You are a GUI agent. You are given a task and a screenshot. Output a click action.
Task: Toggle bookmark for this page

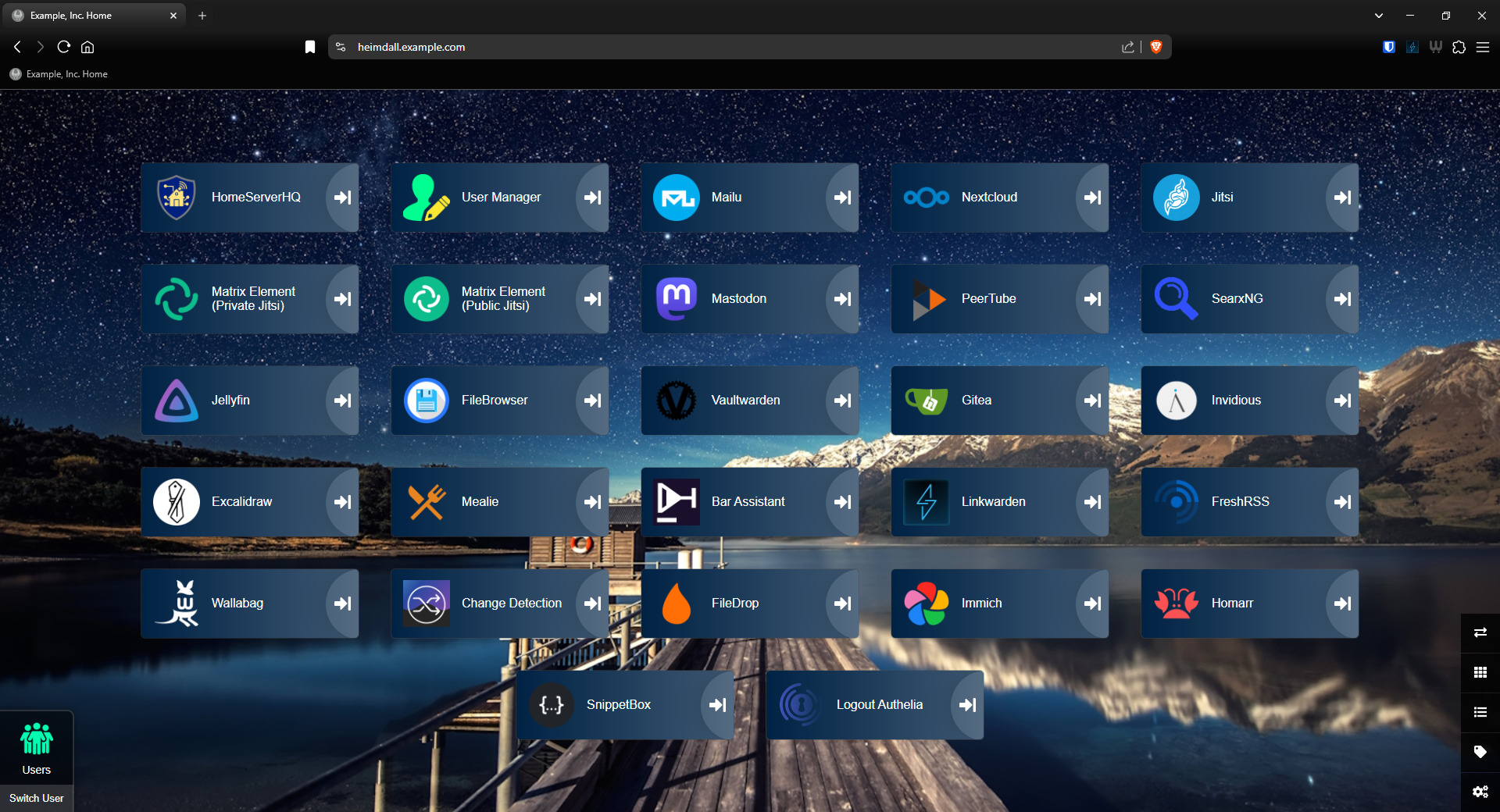coord(310,47)
